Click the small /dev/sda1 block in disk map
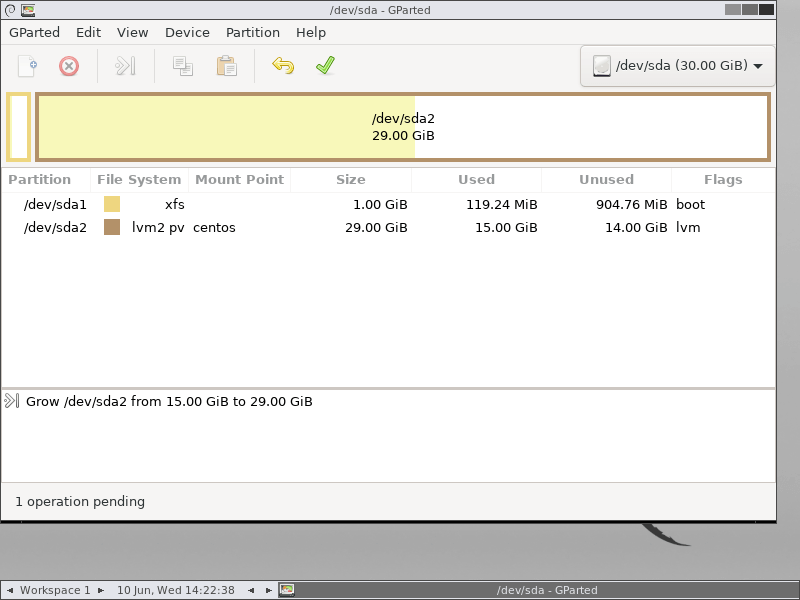800x600 pixels. point(18,127)
